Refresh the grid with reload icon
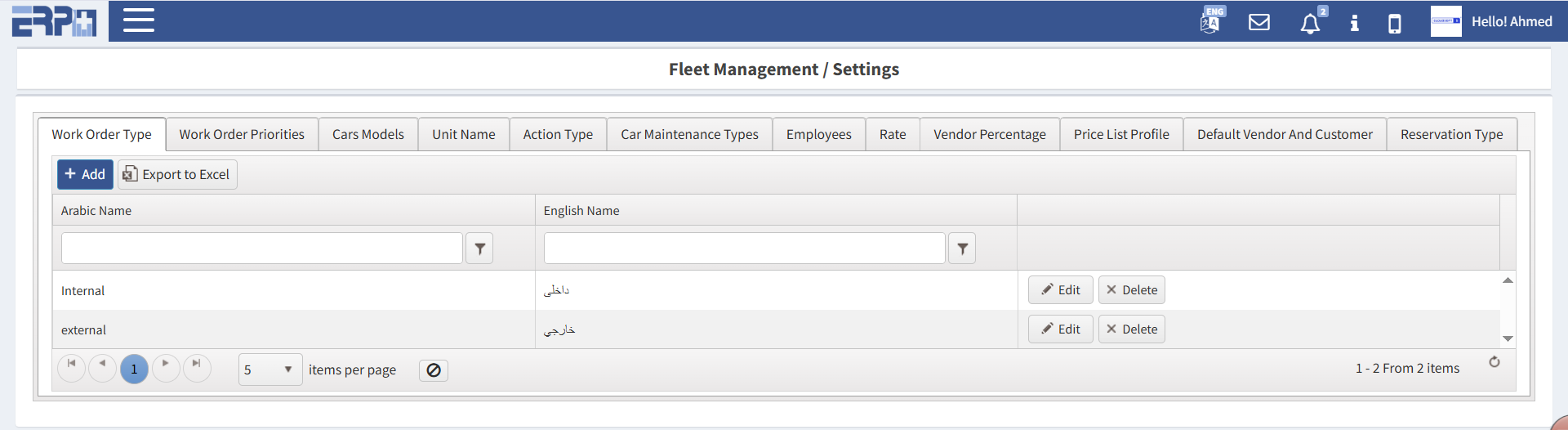The width and height of the screenshot is (1568, 430). point(1494,362)
